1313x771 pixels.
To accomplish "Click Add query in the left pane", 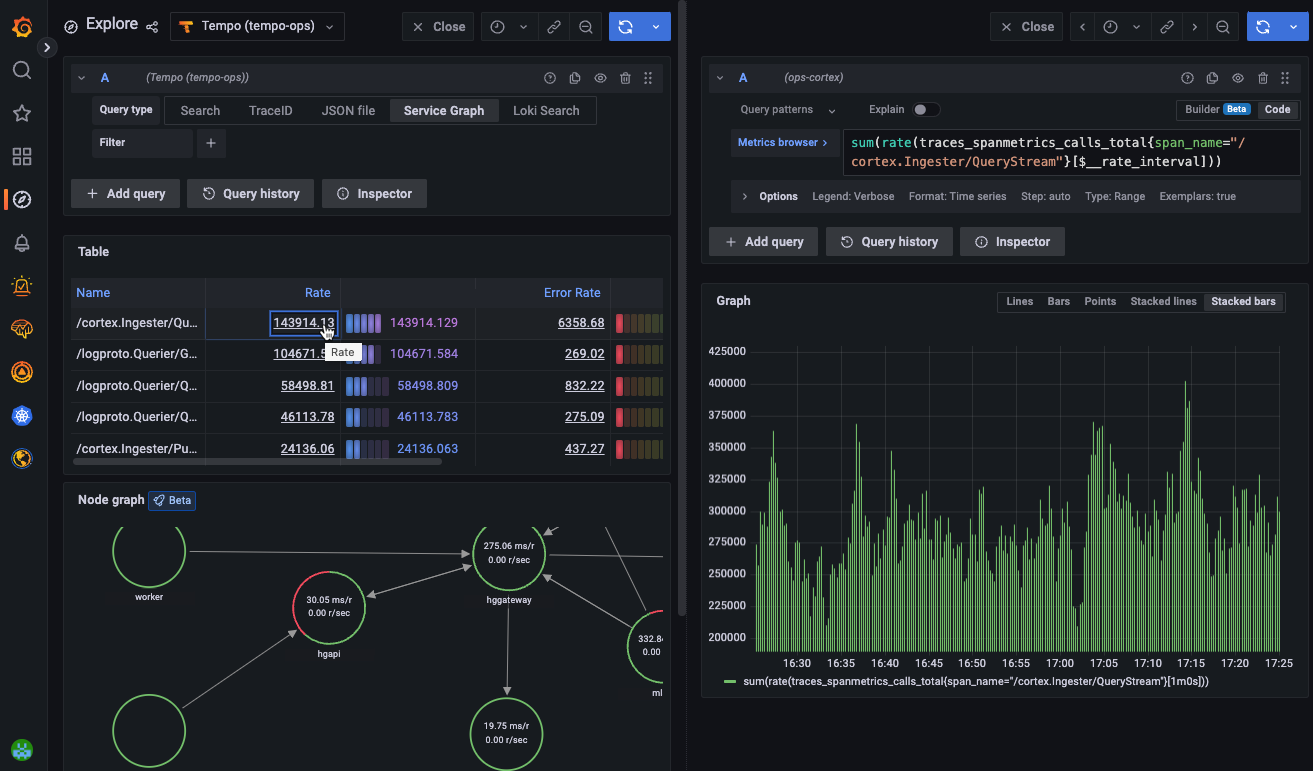I will pos(125,194).
